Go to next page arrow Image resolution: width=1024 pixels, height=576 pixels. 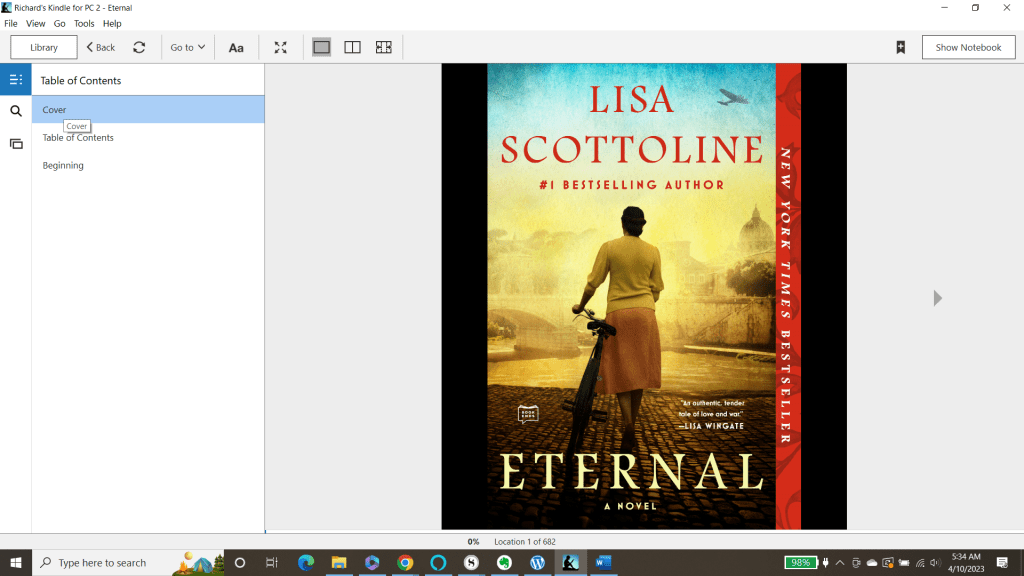tap(937, 298)
